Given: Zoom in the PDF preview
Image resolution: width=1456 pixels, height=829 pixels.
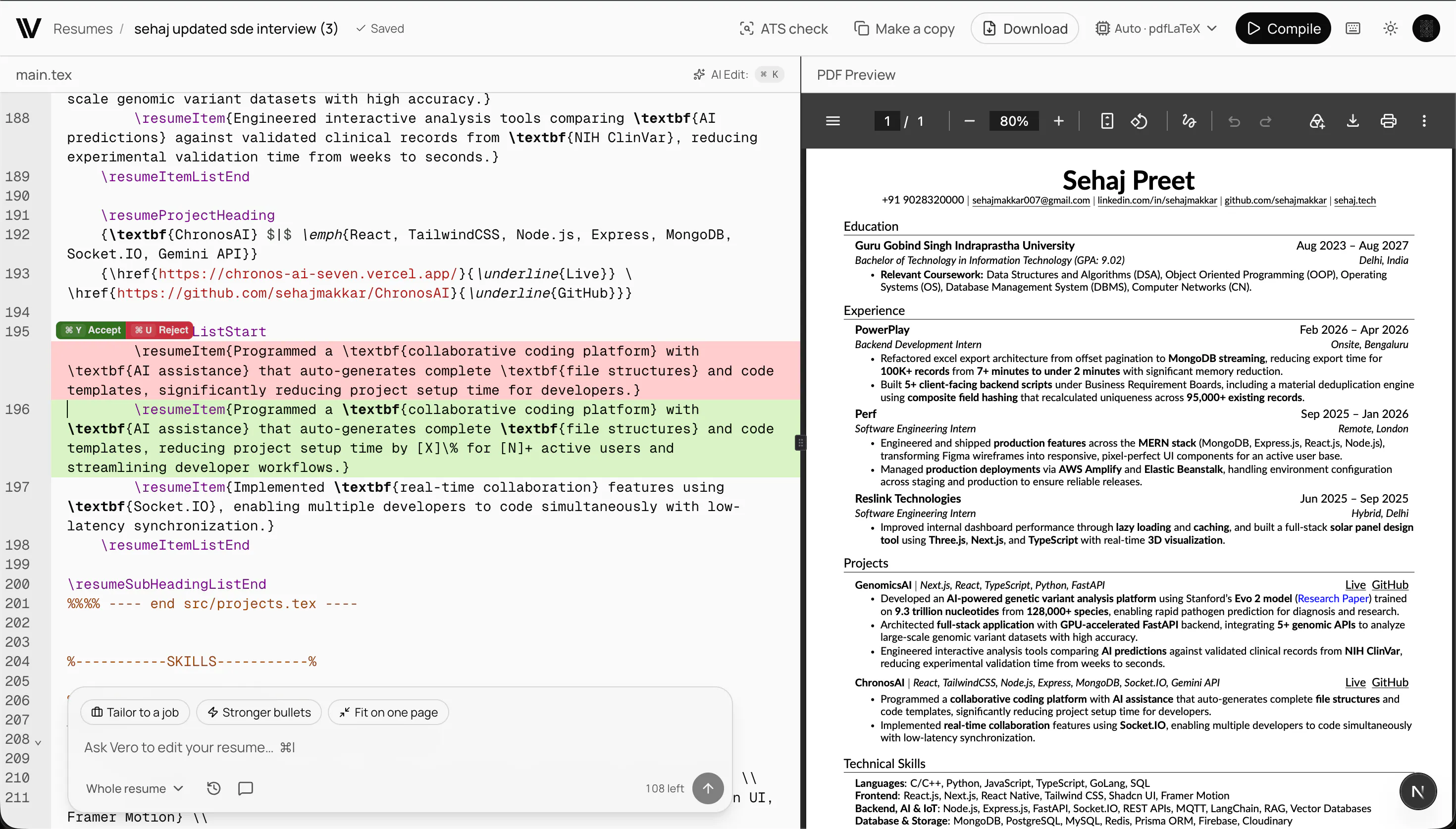Looking at the screenshot, I should [1058, 121].
